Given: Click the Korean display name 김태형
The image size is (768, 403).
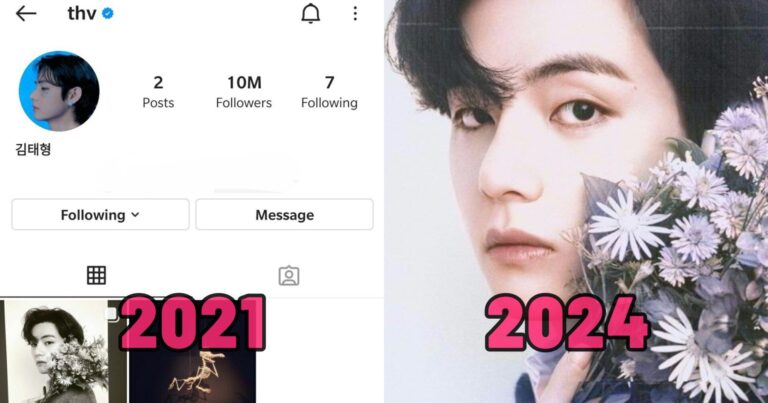Looking at the screenshot, I should [33, 149].
